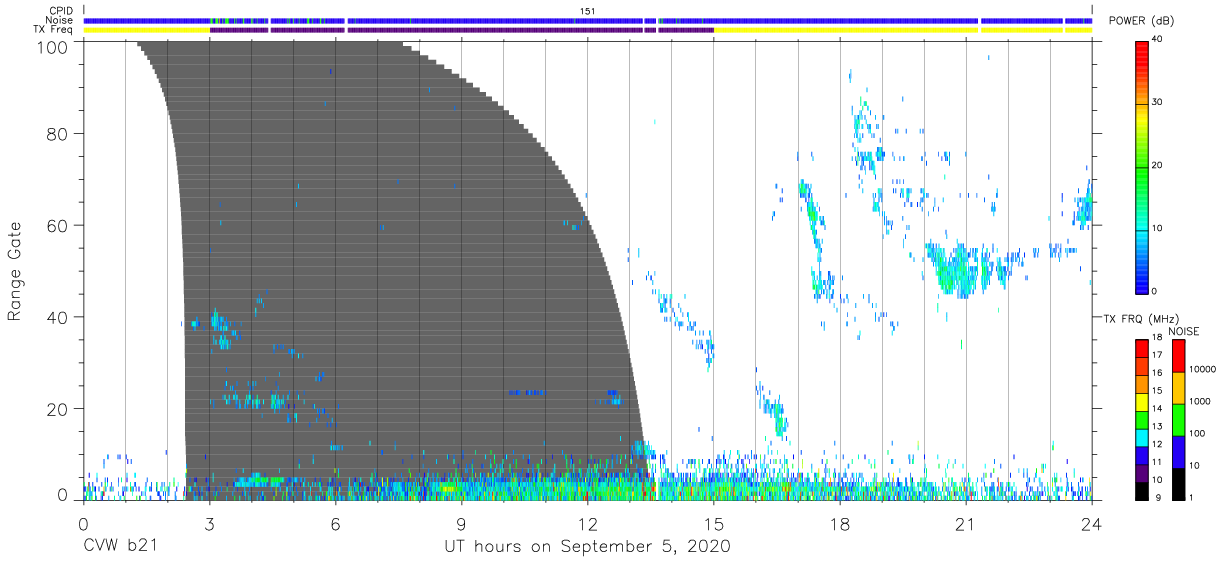Click the black segment of NOISE colorbar
The image size is (1228, 567).
click(1178, 482)
